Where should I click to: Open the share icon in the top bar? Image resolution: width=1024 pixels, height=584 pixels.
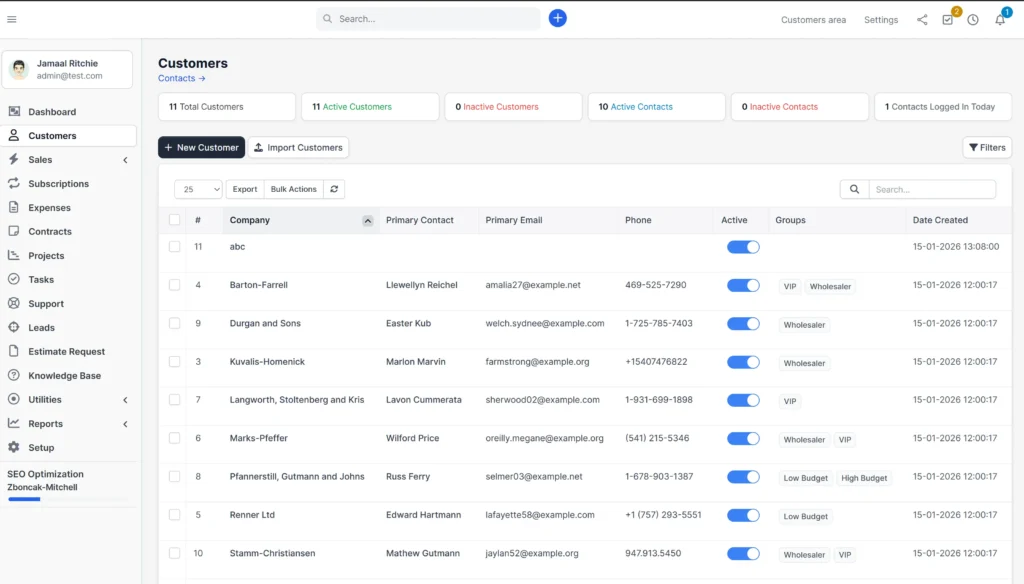pyautogui.click(x=921, y=19)
